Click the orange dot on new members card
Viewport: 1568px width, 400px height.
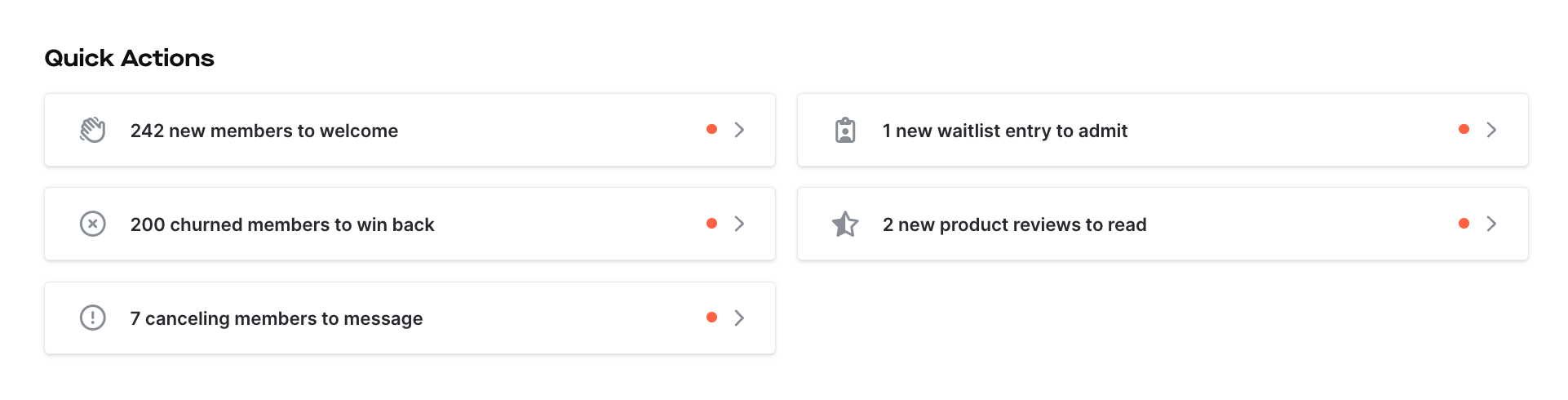pos(711,129)
